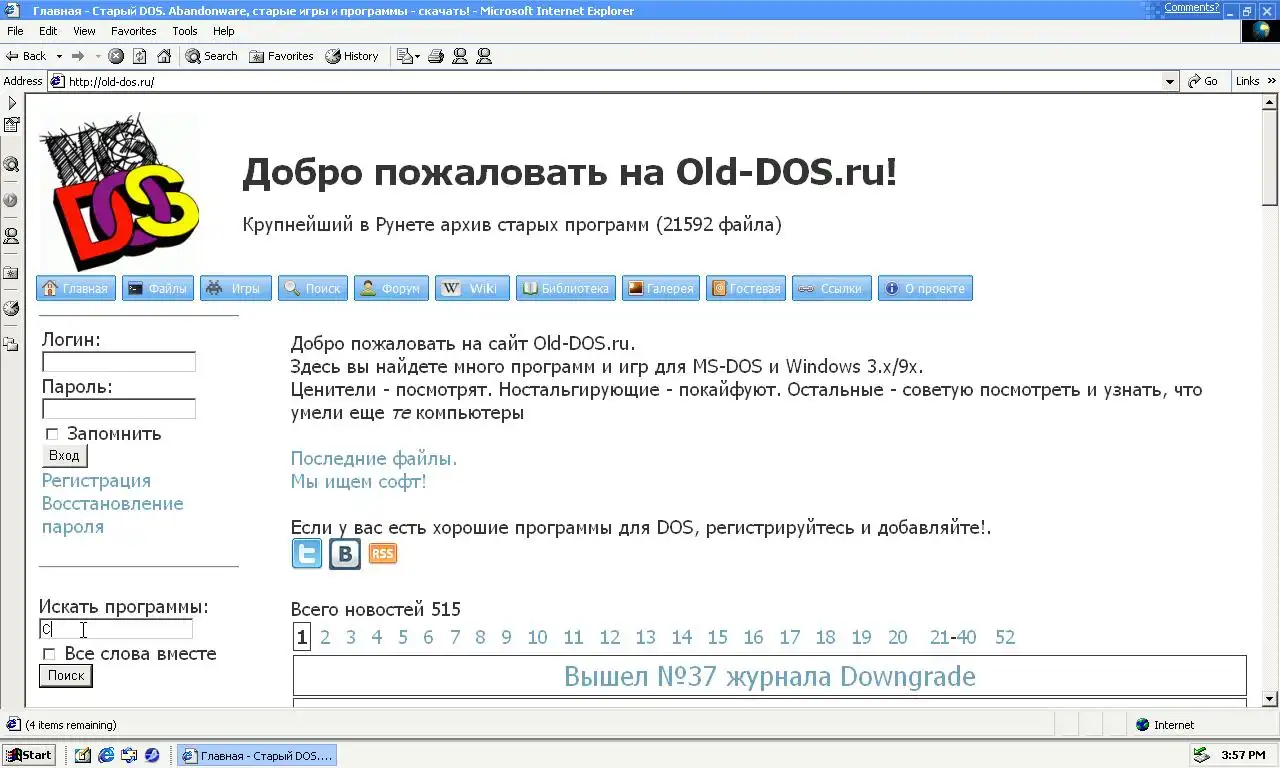This screenshot has width=1280, height=768.
Task: Expand the Links toolbar chevron
Action: point(1272,81)
